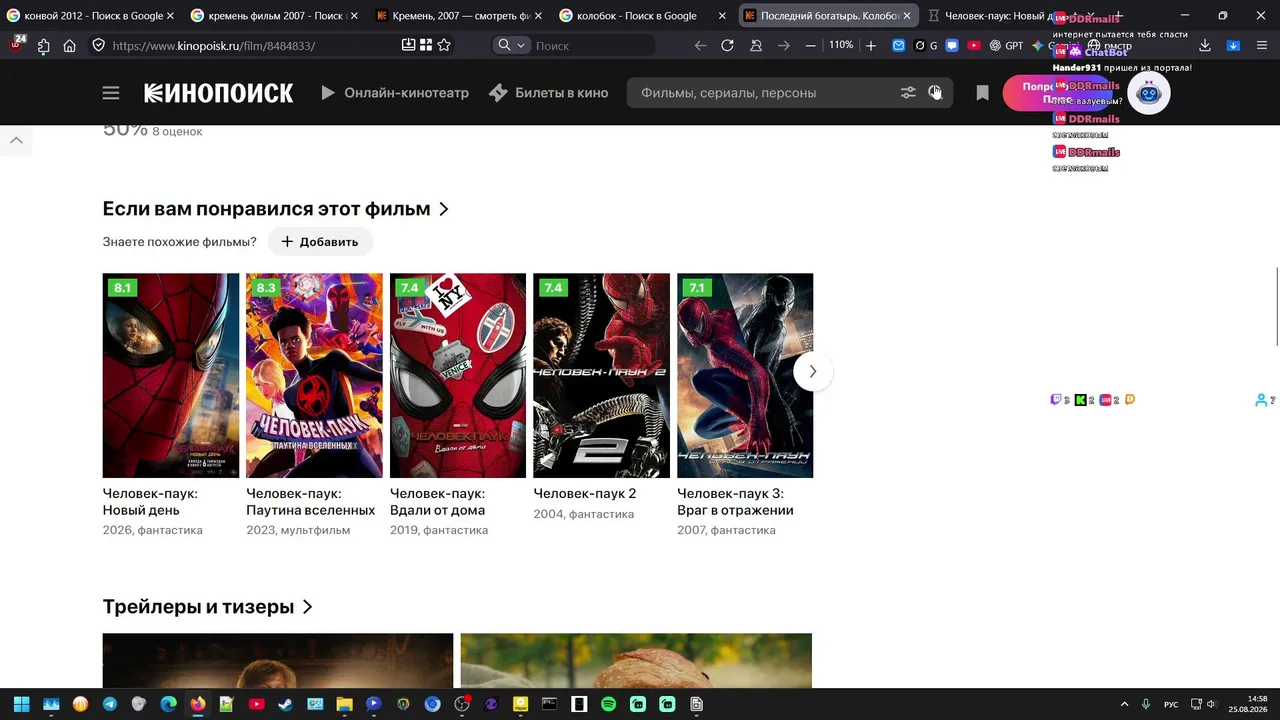Viewport: 1280px width, 720px height.
Task: Go to the browser home page
Action: [70, 45]
